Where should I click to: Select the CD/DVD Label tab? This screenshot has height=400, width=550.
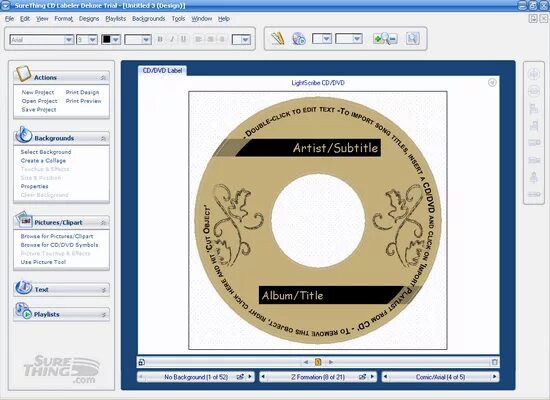point(162,71)
